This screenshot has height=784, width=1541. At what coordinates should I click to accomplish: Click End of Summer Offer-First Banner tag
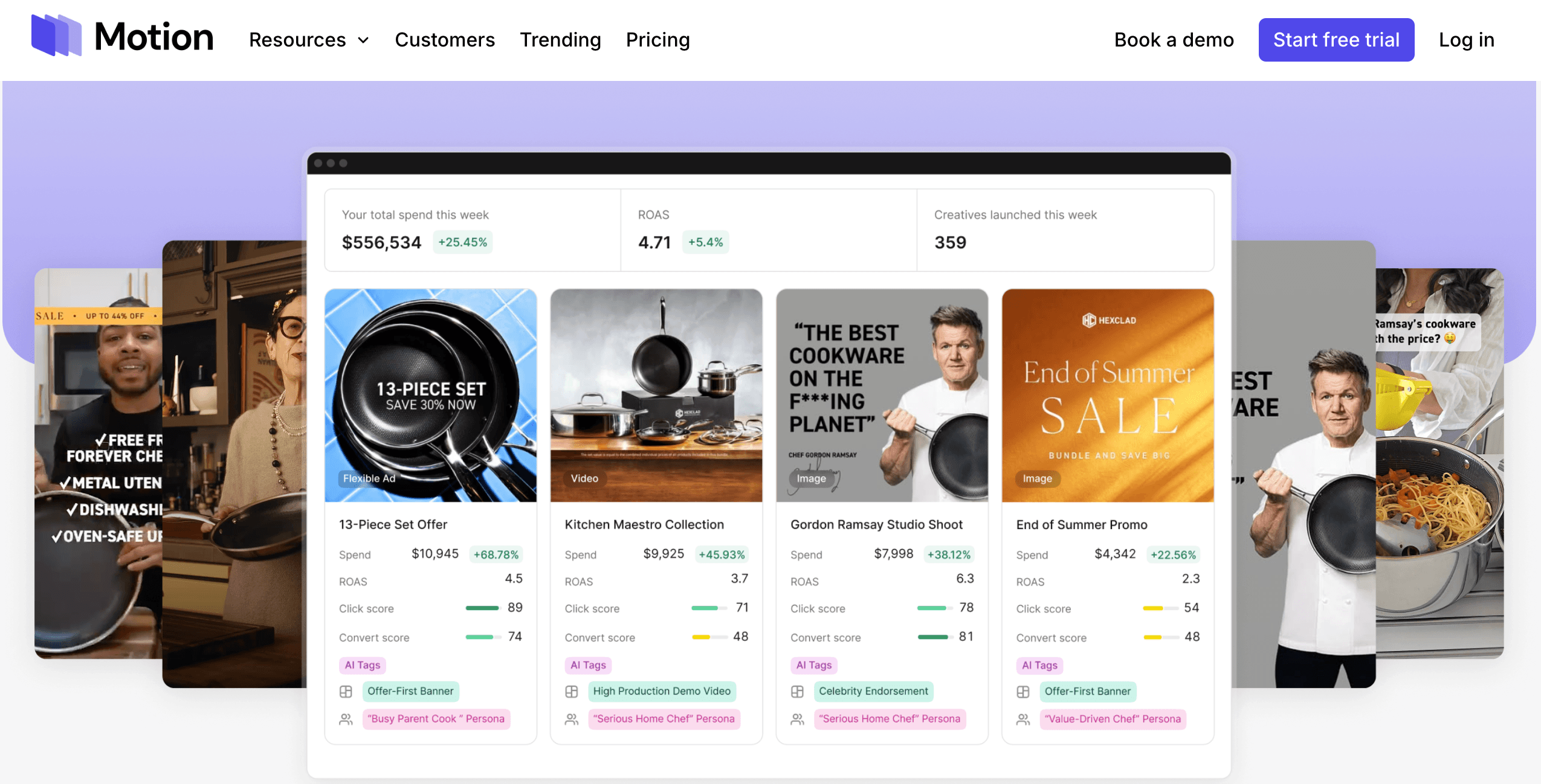pos(1088,692)
